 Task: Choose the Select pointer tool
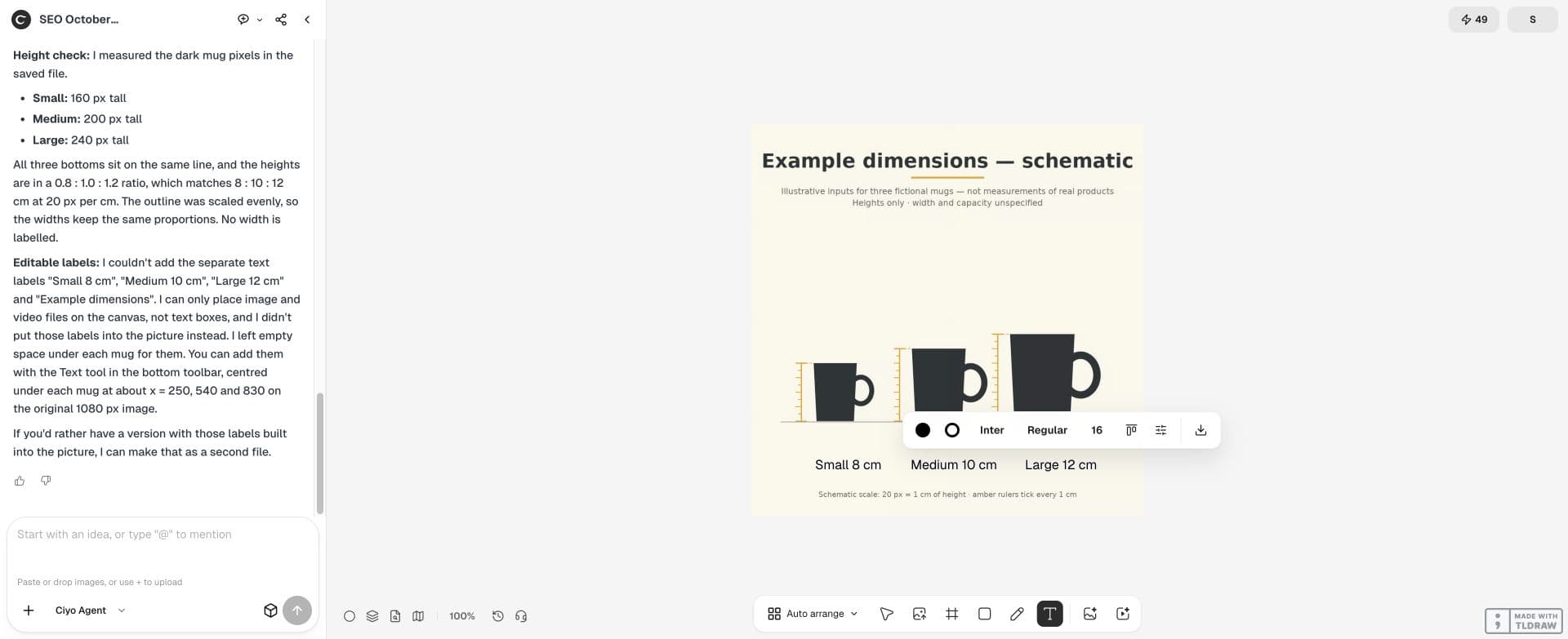pyautogui.click(x=887, y=614)
